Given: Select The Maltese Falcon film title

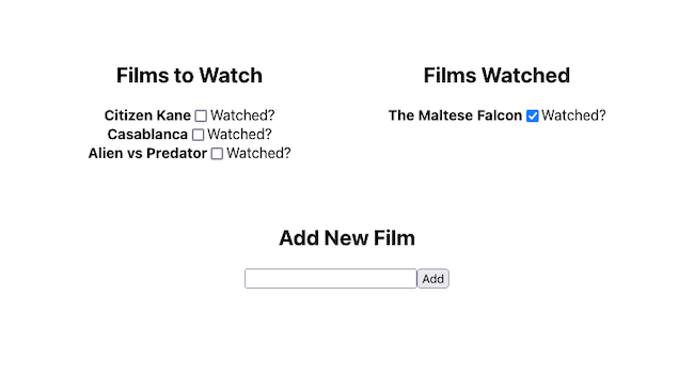Looking at the screenshot, I should click(455, 116).
